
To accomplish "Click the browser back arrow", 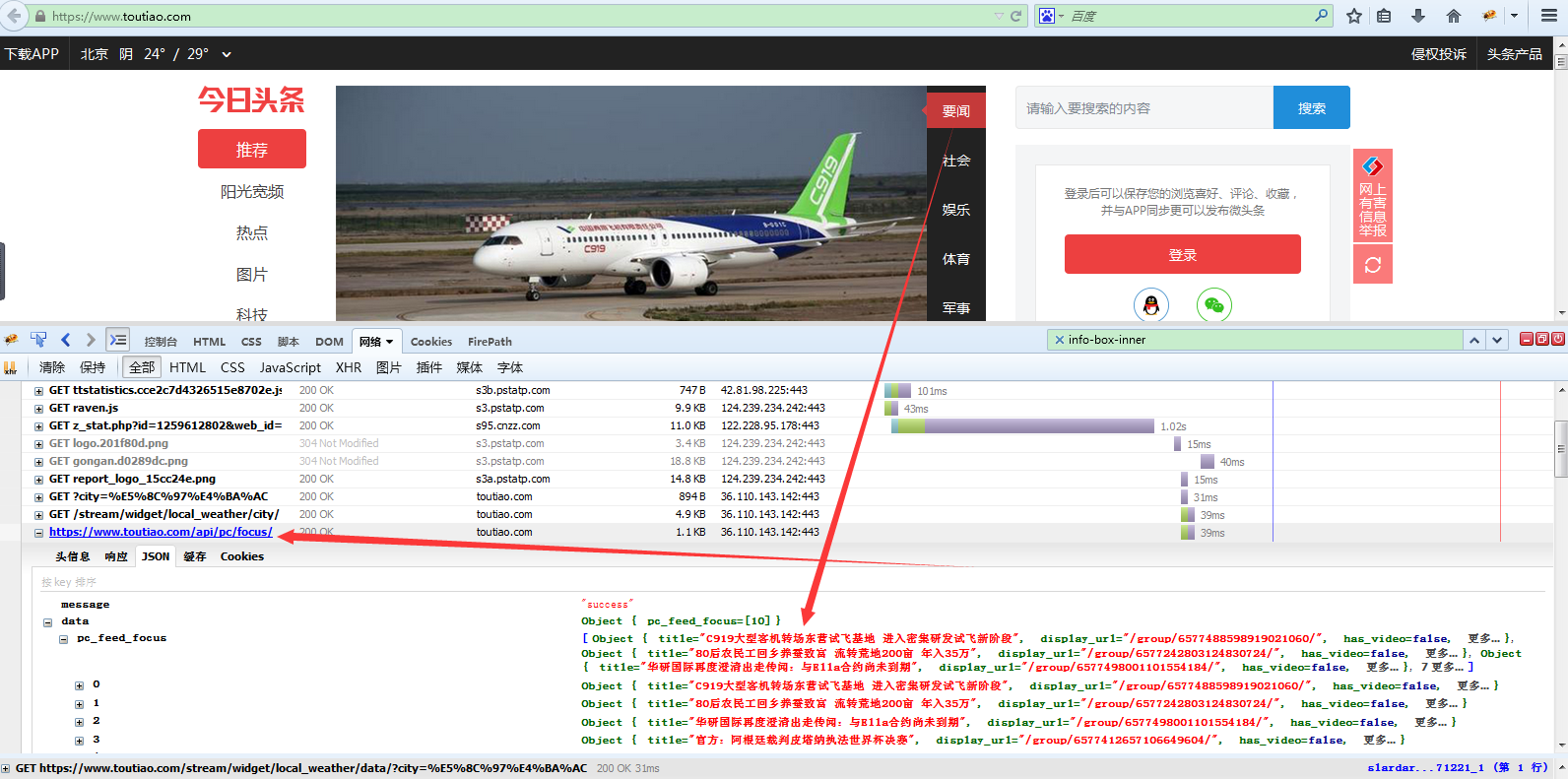I will coord(14,16).
